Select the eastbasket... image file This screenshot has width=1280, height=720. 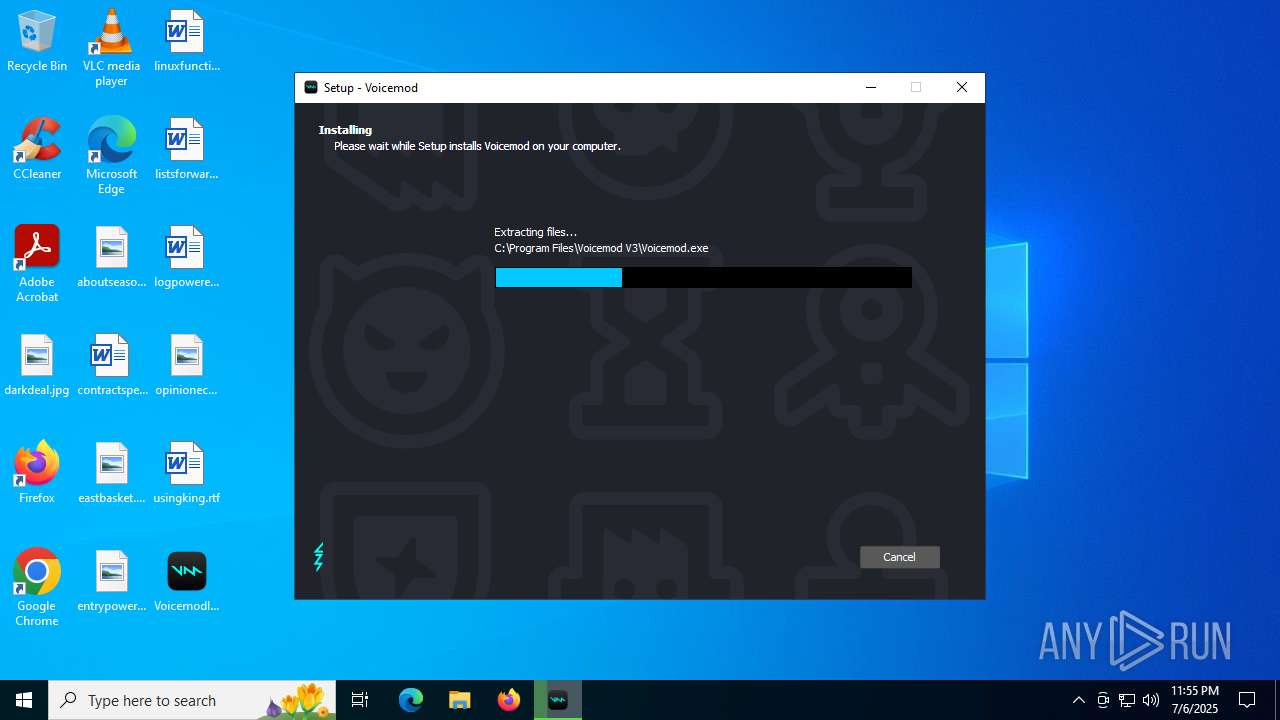[111, 474]
